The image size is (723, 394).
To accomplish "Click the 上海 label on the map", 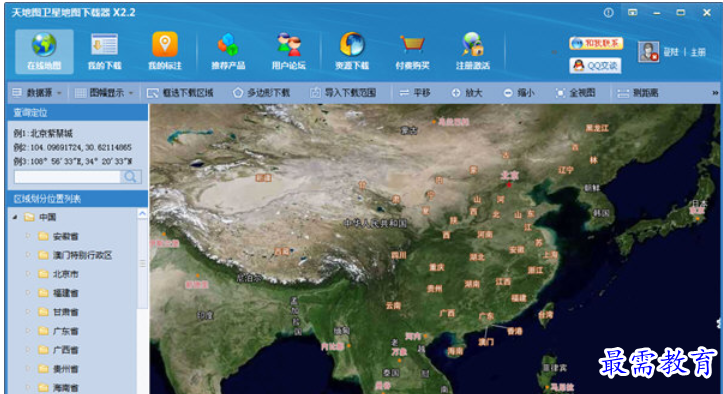I will point(550,254).
